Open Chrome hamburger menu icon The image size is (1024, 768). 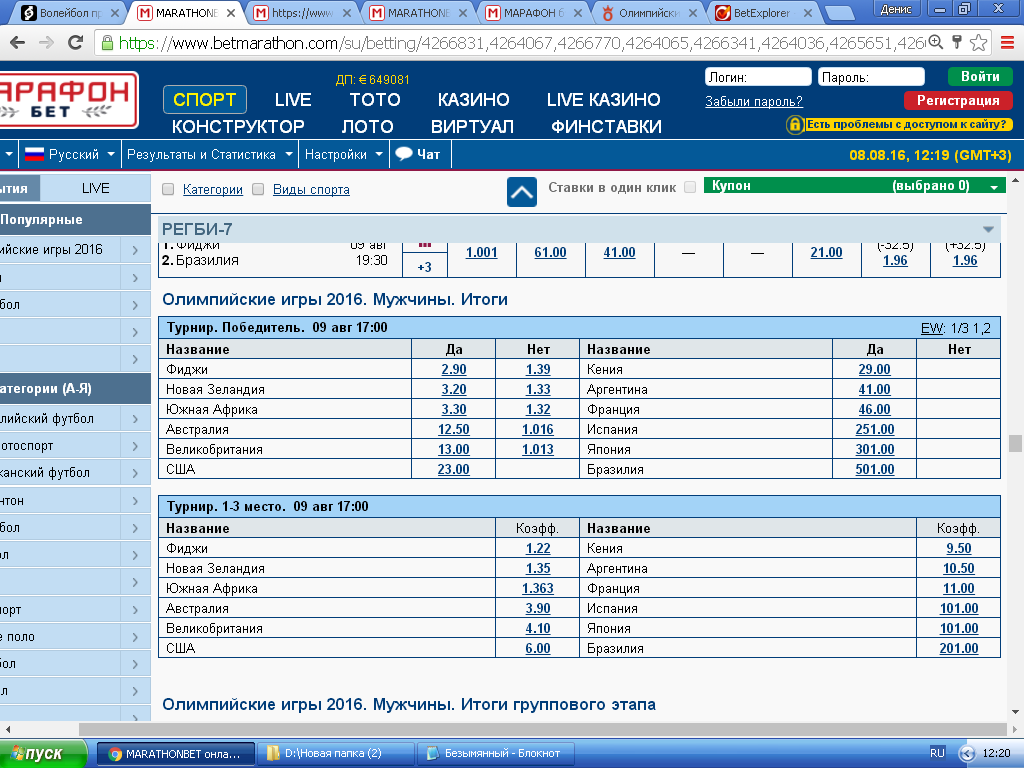point(1008,43)
